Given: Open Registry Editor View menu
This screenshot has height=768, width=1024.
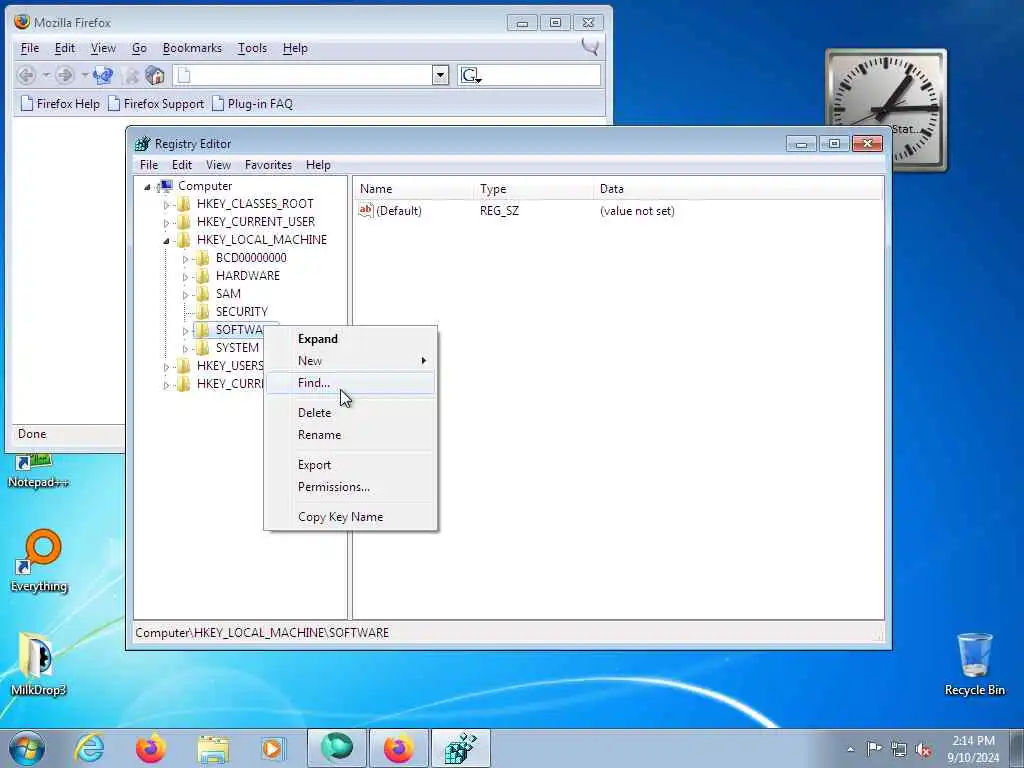Looking at the screenshot, I should [x=218, y=165].
